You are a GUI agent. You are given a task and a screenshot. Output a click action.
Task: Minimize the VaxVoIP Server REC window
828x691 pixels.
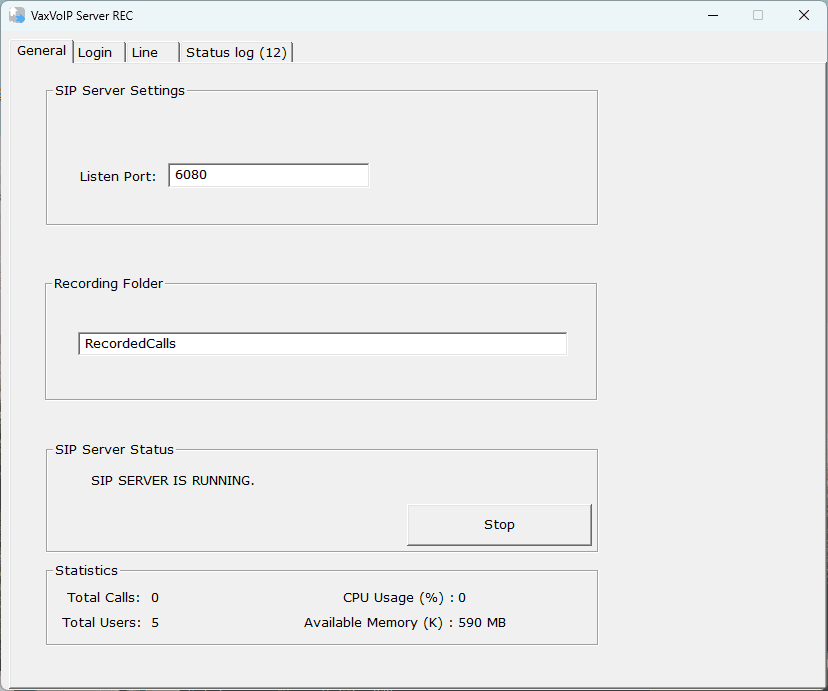[713, 15]
